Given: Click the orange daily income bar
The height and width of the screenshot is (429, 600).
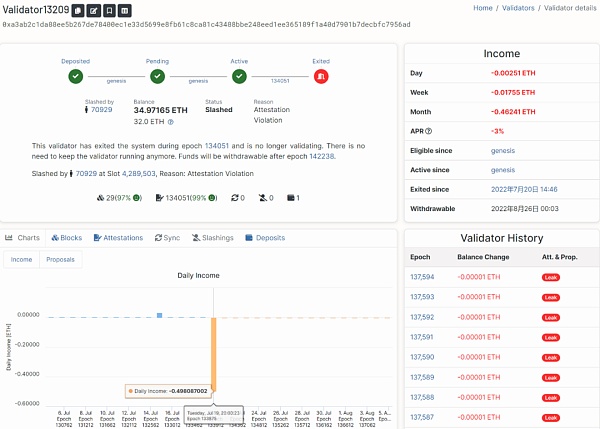Looking at the screenshot, I should click(214, 355).
